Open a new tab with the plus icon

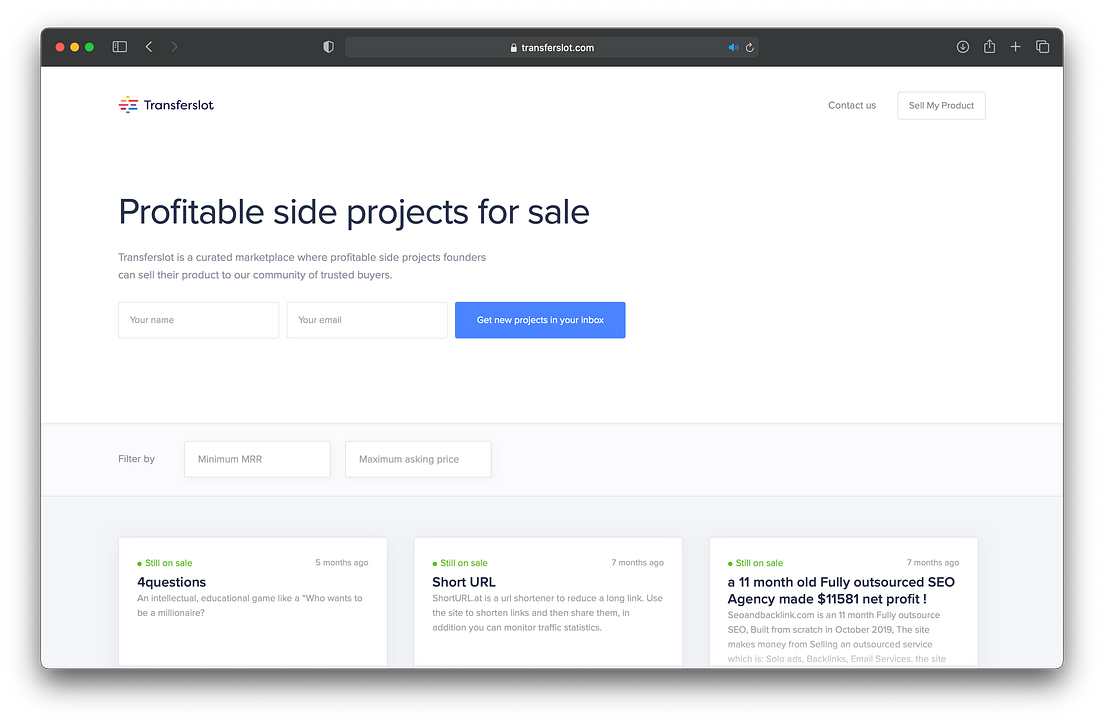pos(1015,46)
